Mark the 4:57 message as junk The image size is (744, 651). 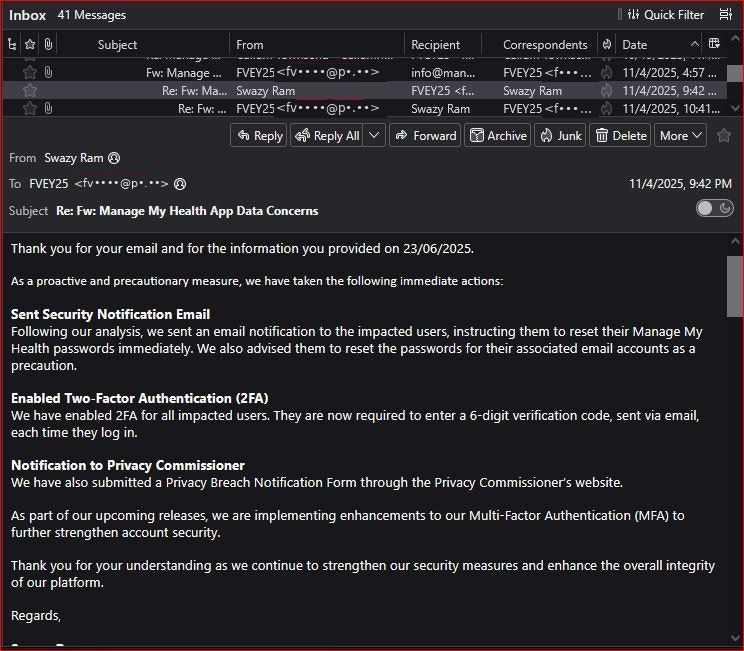tap(606, 72)
